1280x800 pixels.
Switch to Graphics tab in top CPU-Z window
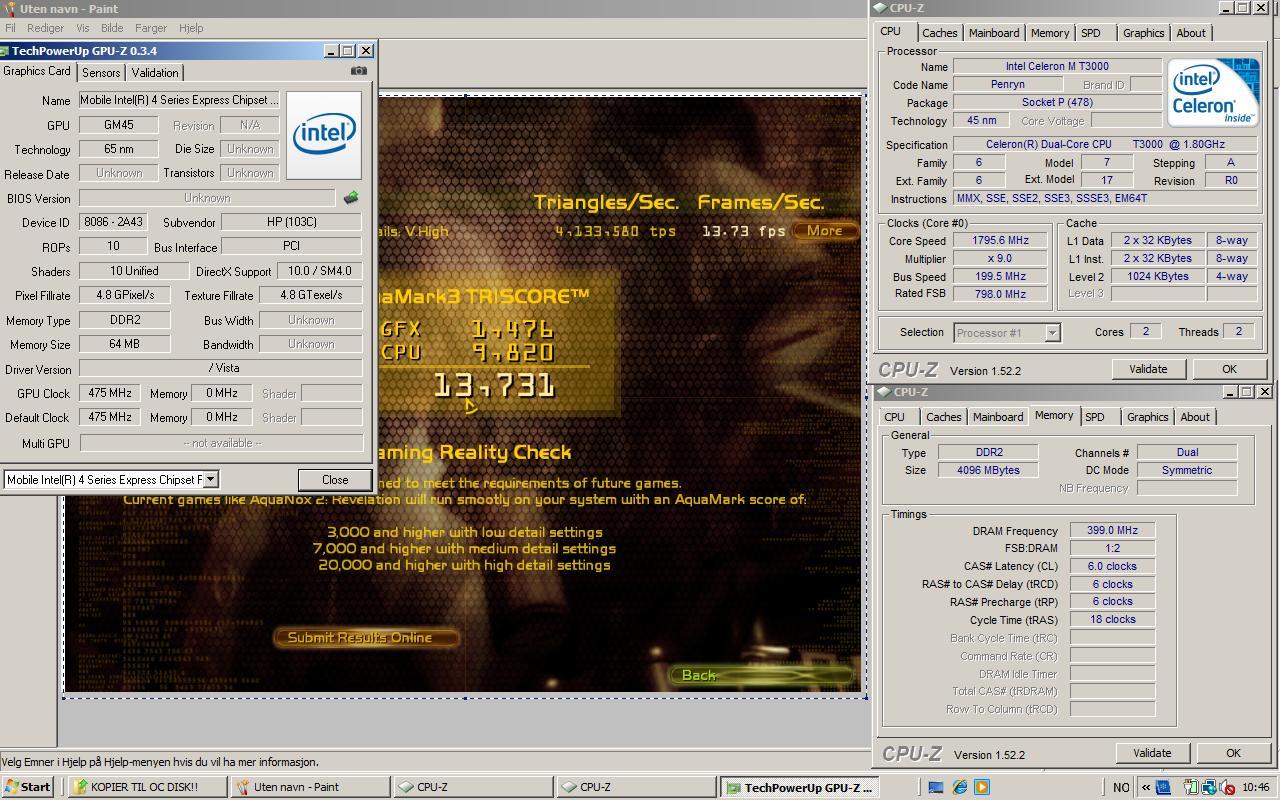1143,33
